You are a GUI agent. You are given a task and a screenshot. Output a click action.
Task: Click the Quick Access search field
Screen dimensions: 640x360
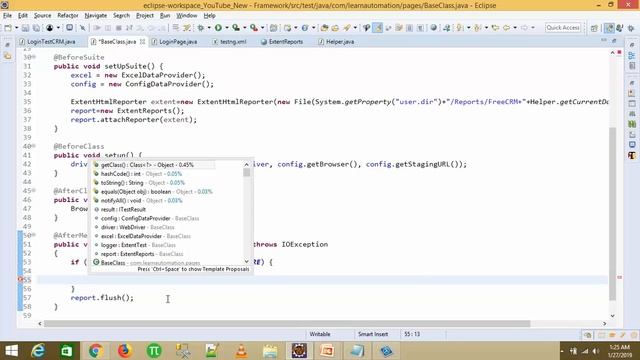click(x=563, y=28)
